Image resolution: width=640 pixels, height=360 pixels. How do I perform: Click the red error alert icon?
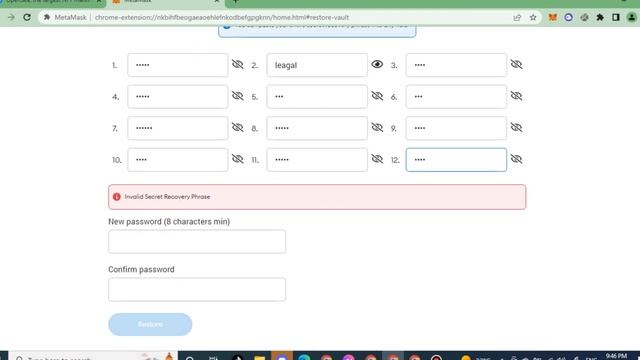[x=117, y=197]
